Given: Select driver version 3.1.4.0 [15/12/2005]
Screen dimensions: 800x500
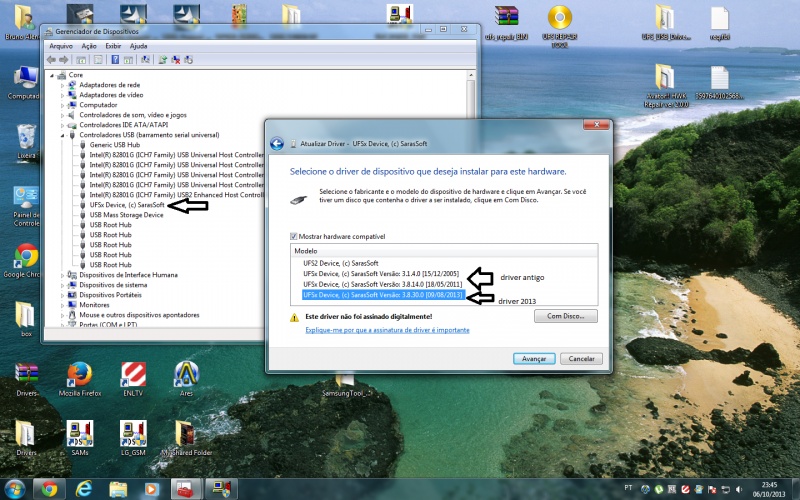Looking at the screenshot, I should pyautogui.click(x=381, y=274).
